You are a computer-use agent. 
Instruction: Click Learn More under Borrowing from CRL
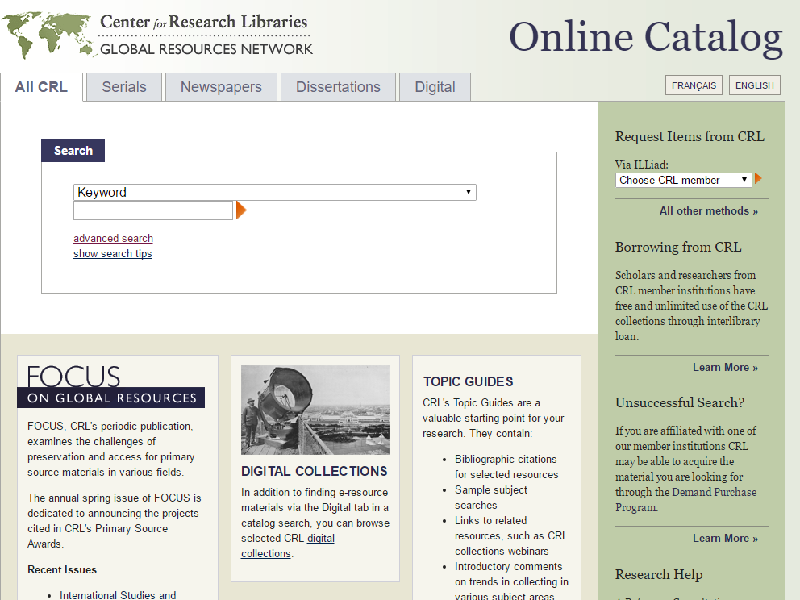click(x=725, y=367)
